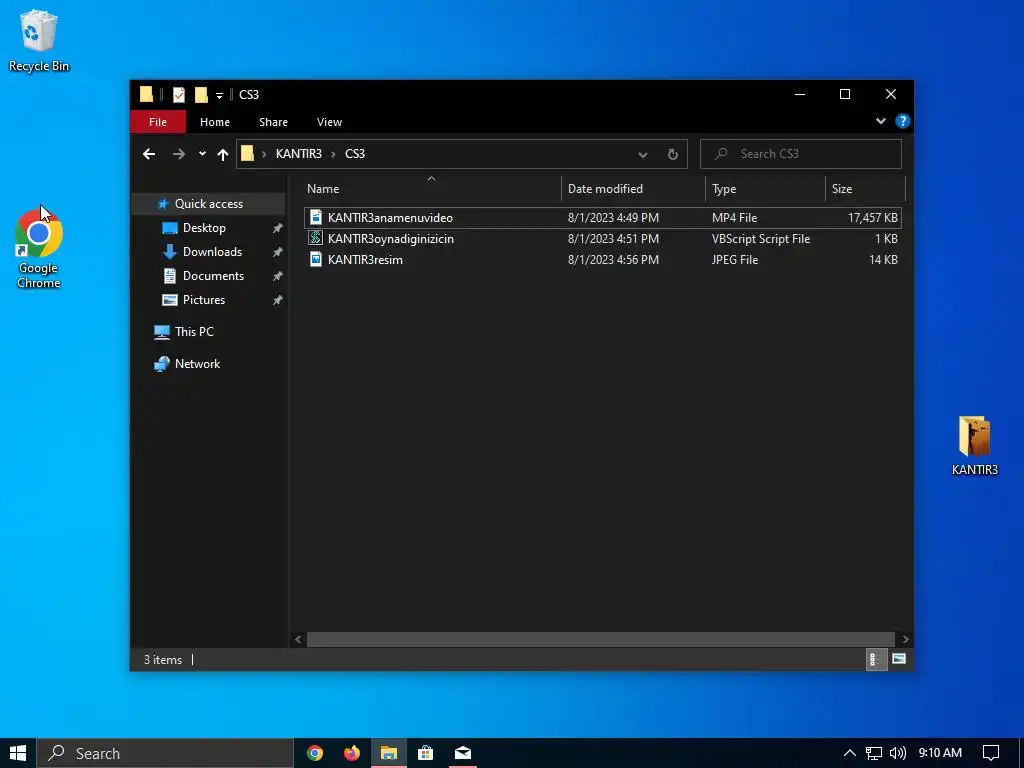Switch to the View ribbon tab

(329, 122)
